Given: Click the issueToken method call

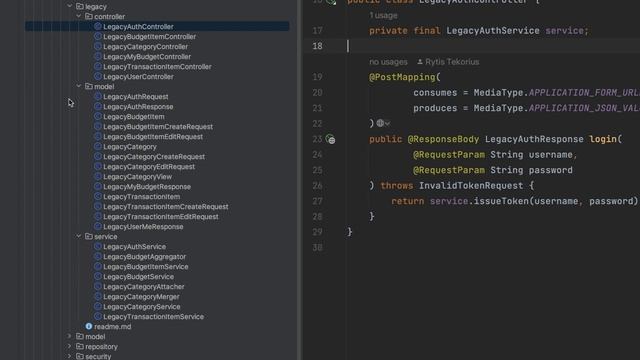Looking at the screenshot, I should [x=501, y=201].
